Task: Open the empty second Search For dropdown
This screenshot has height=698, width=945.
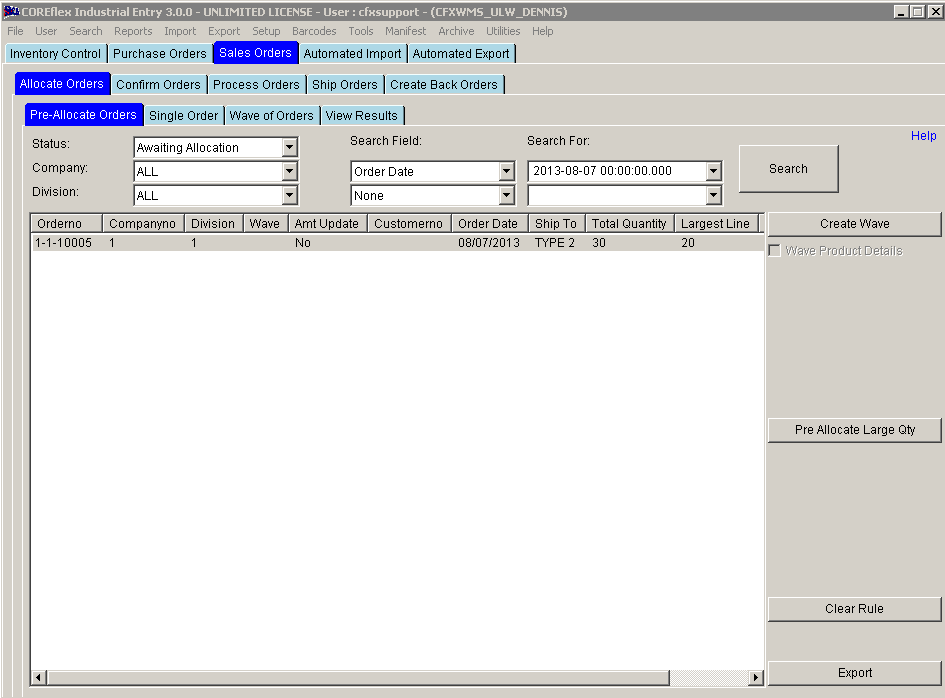Action: click(x=714, y=195)
